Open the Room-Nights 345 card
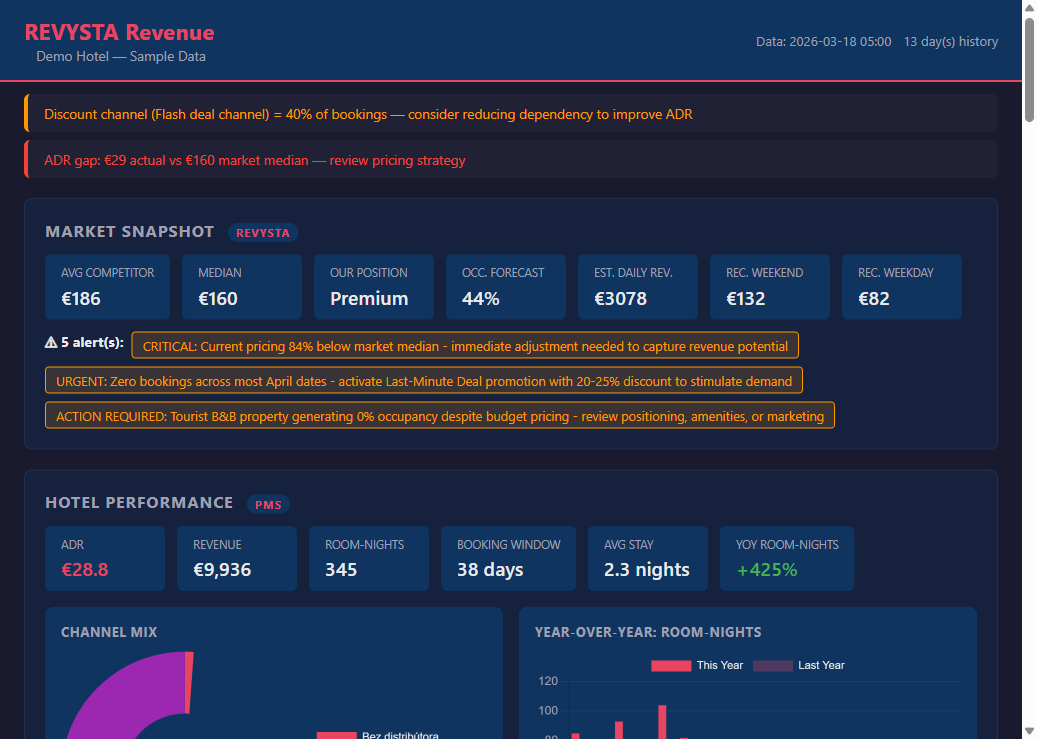The image size is (1037, 739). [368, 558]
